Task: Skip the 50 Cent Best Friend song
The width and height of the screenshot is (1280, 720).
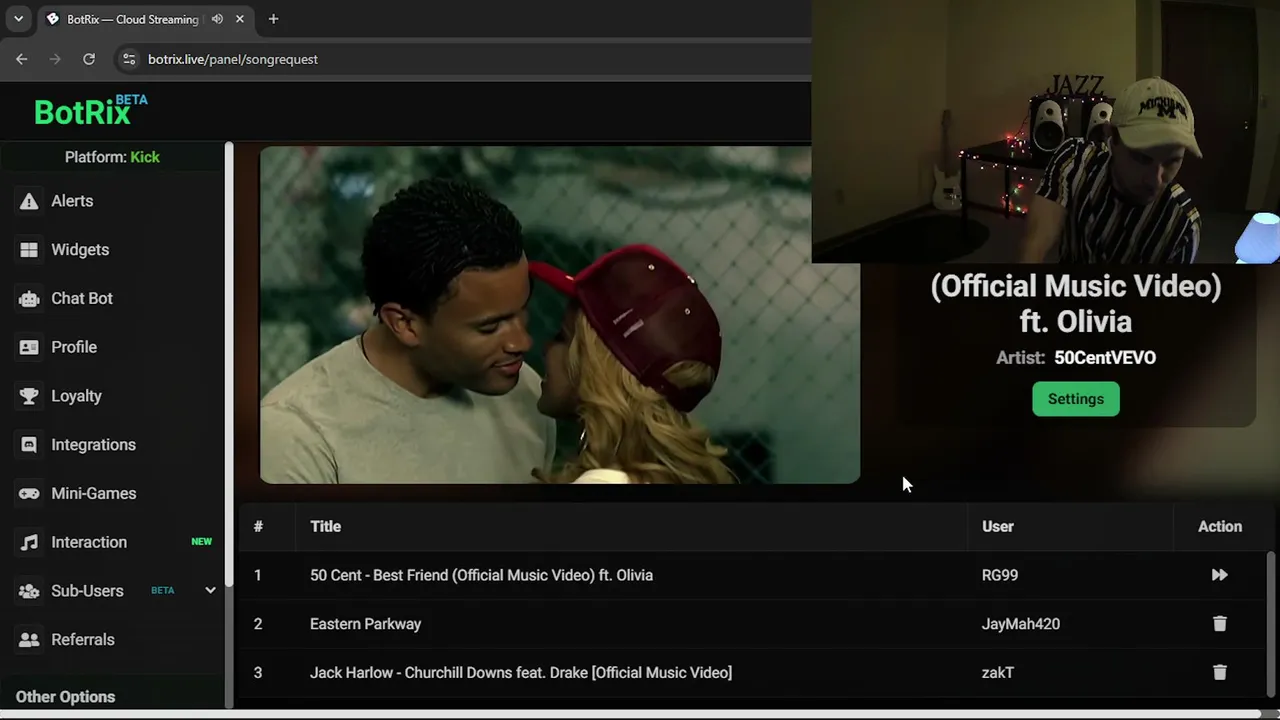Action: 1219,575
